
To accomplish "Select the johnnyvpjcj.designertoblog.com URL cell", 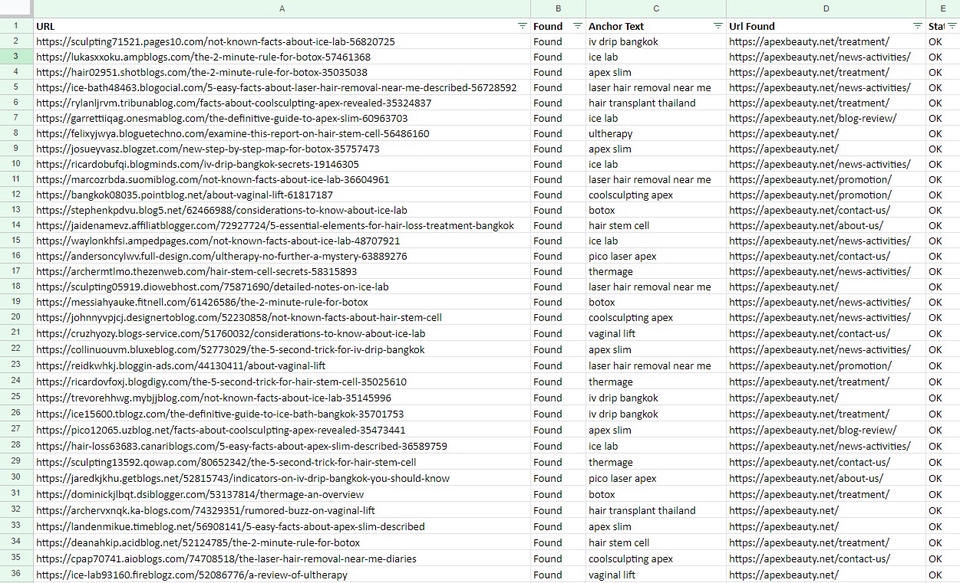I will (x=282, y=317).
